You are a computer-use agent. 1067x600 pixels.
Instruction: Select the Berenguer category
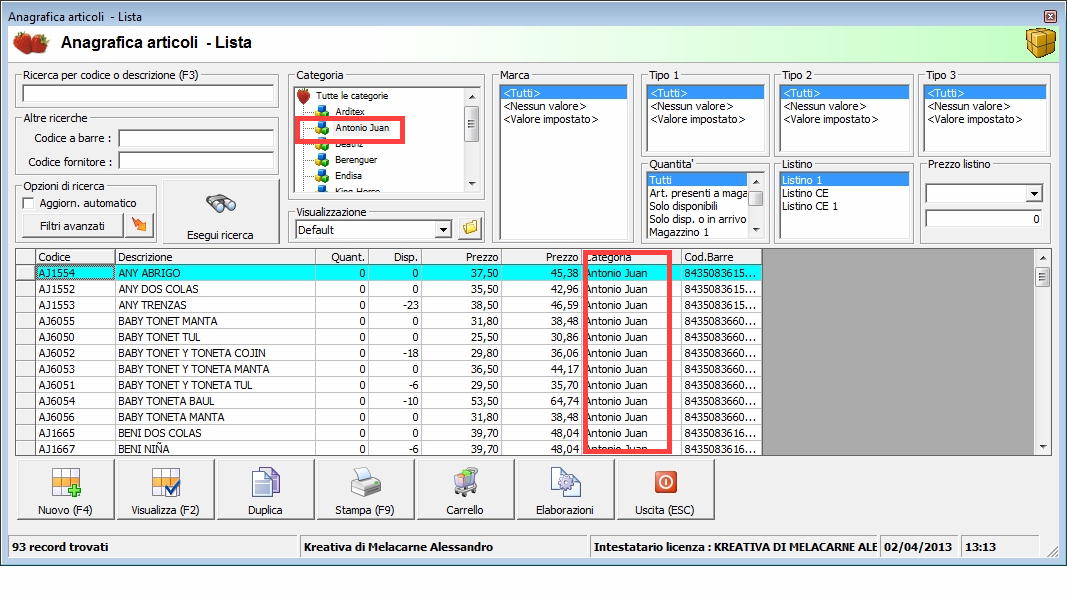point(356,160)
